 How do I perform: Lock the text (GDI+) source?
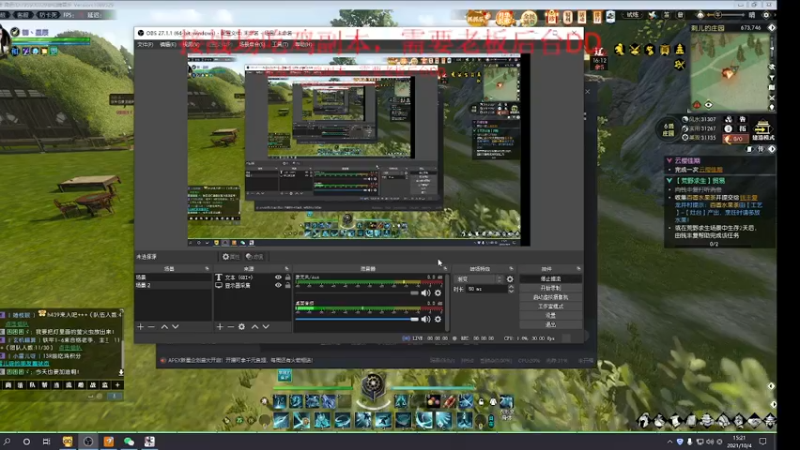pos(288,278)
